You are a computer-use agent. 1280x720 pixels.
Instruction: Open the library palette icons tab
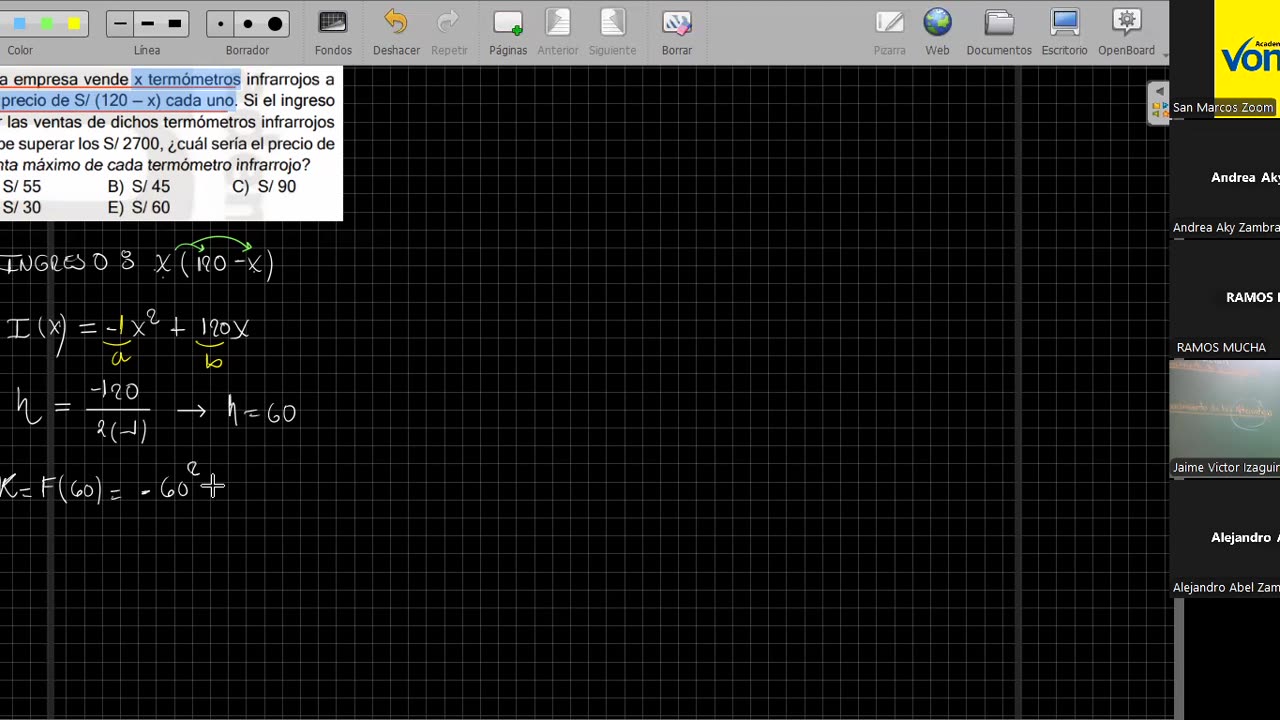tap(1160, 108)
